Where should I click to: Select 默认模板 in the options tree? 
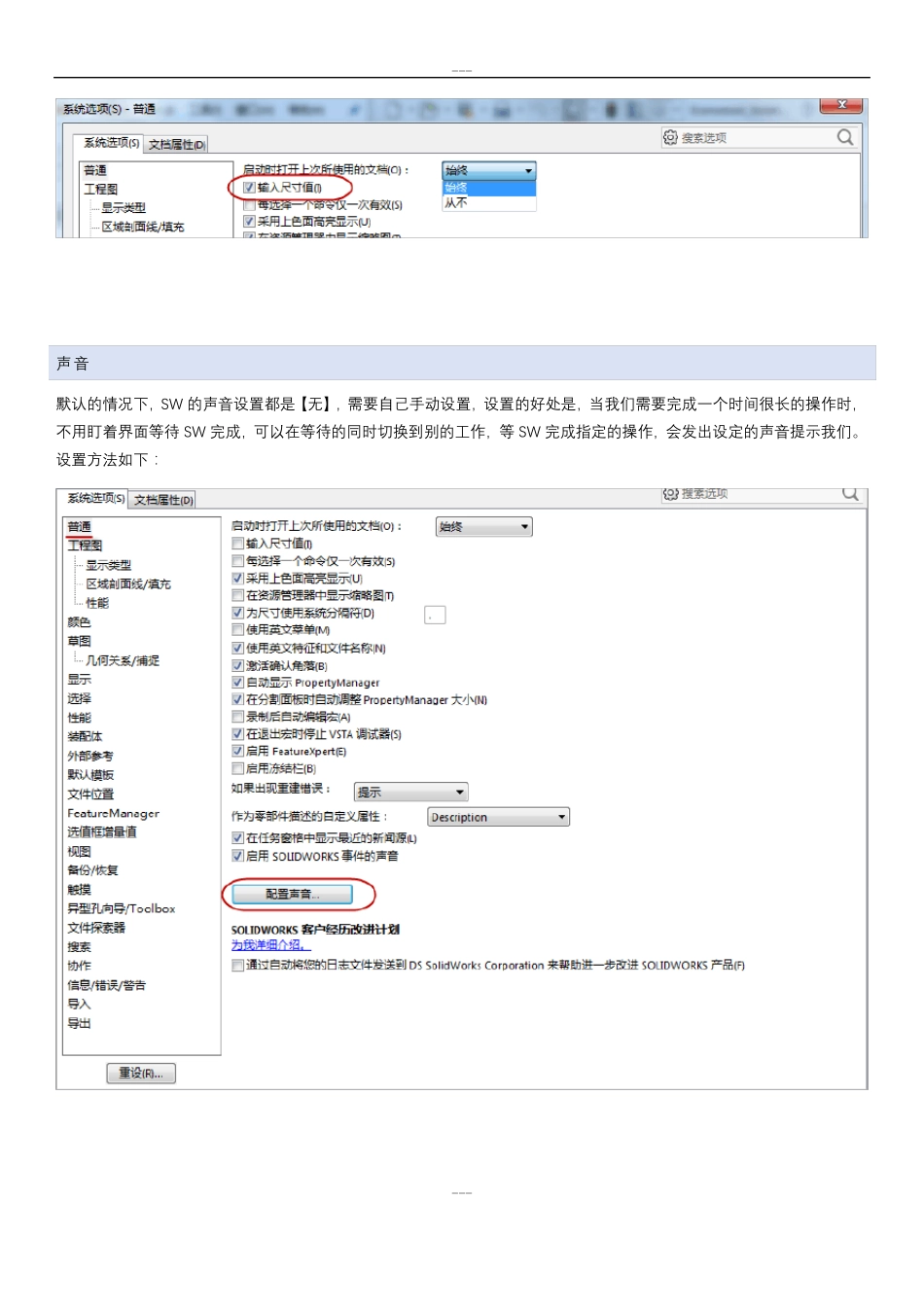90,775
